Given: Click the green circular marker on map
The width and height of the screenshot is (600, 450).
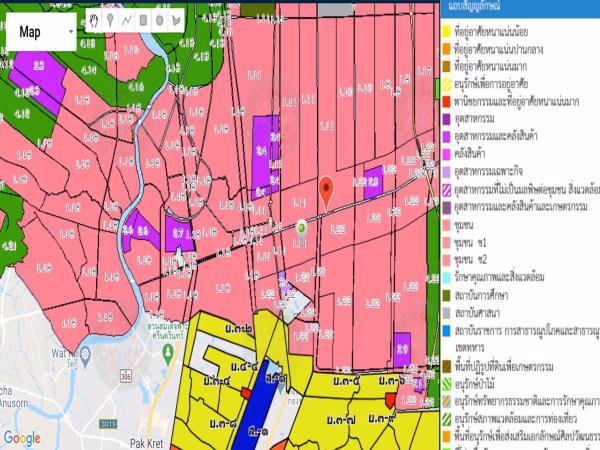Looking at the screenshot, I should [x=302, y=228].
